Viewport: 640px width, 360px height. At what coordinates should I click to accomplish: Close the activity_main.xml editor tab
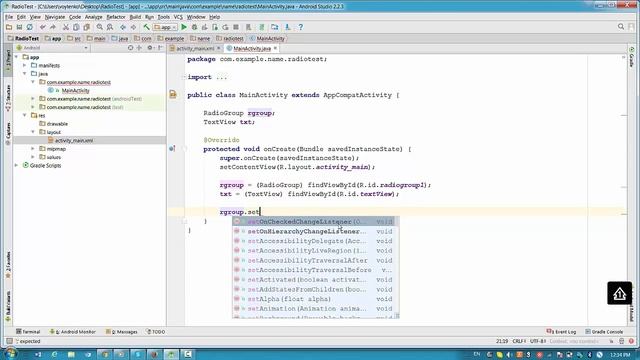(219, 48)
